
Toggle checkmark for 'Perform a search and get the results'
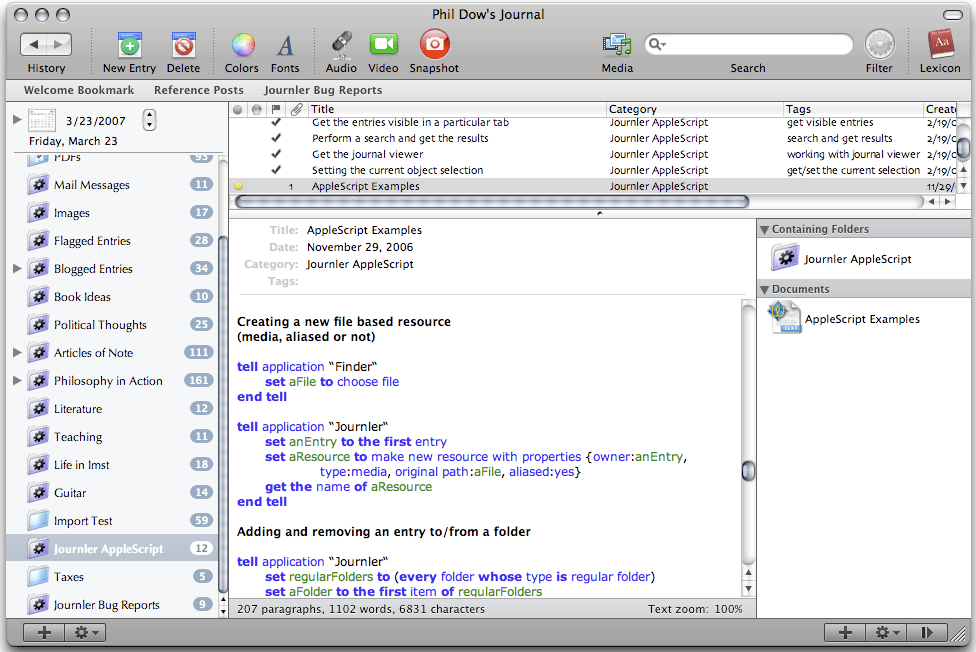coord(276,138)
